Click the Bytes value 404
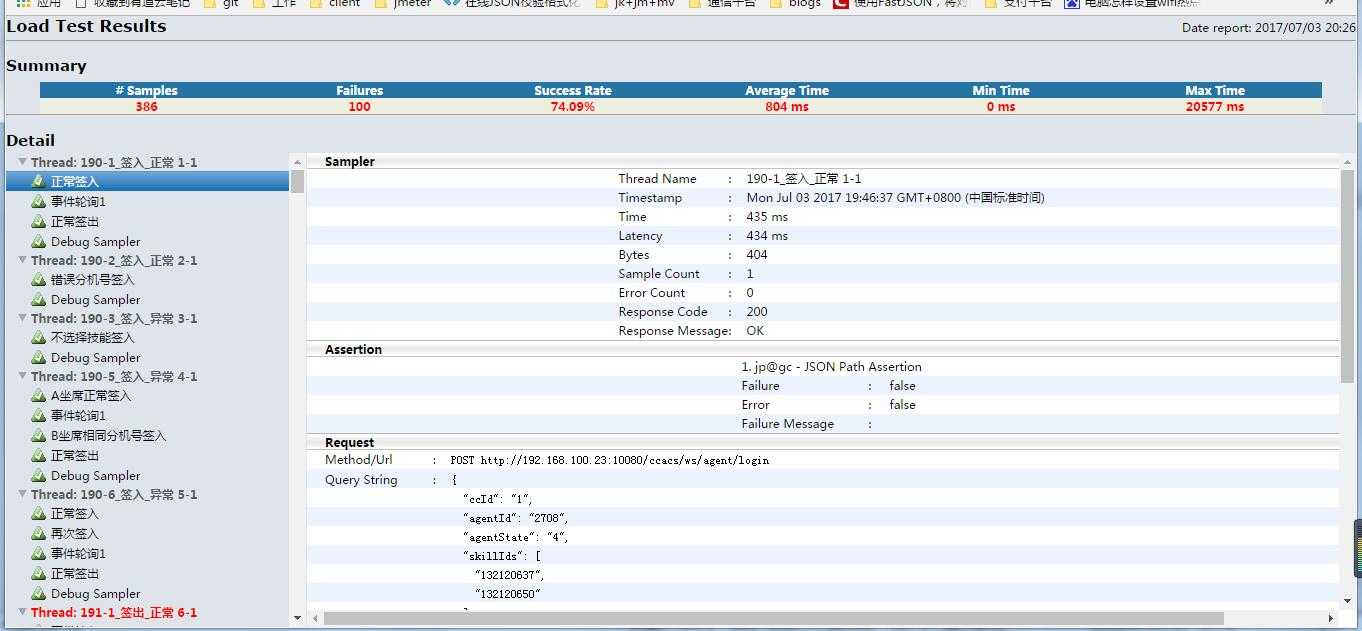This screenshot has height=631, width=1362. click(757, 255)
